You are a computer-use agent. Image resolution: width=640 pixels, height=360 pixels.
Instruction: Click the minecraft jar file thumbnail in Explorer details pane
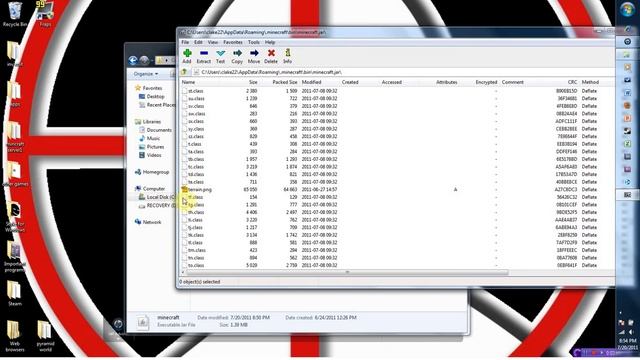tap(143, 322)
